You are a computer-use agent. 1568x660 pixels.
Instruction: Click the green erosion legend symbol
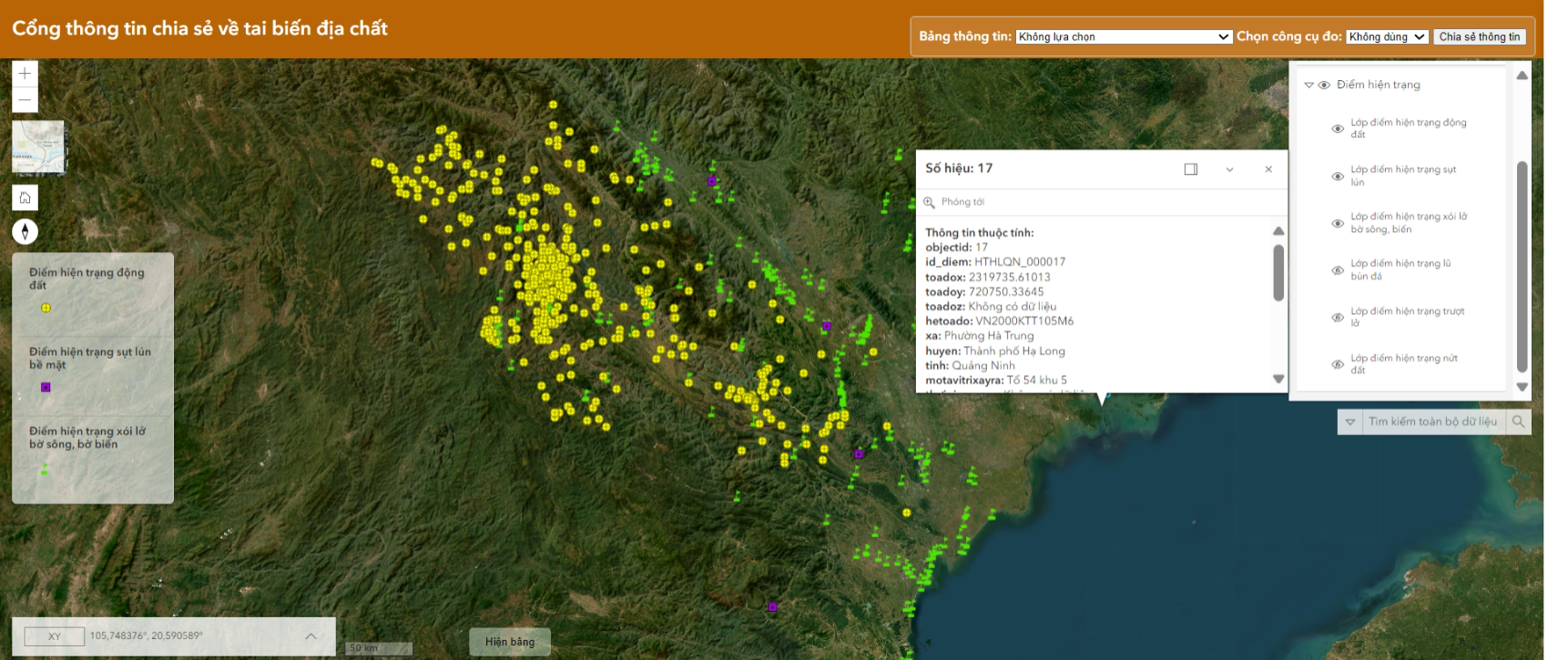point(44,469)
